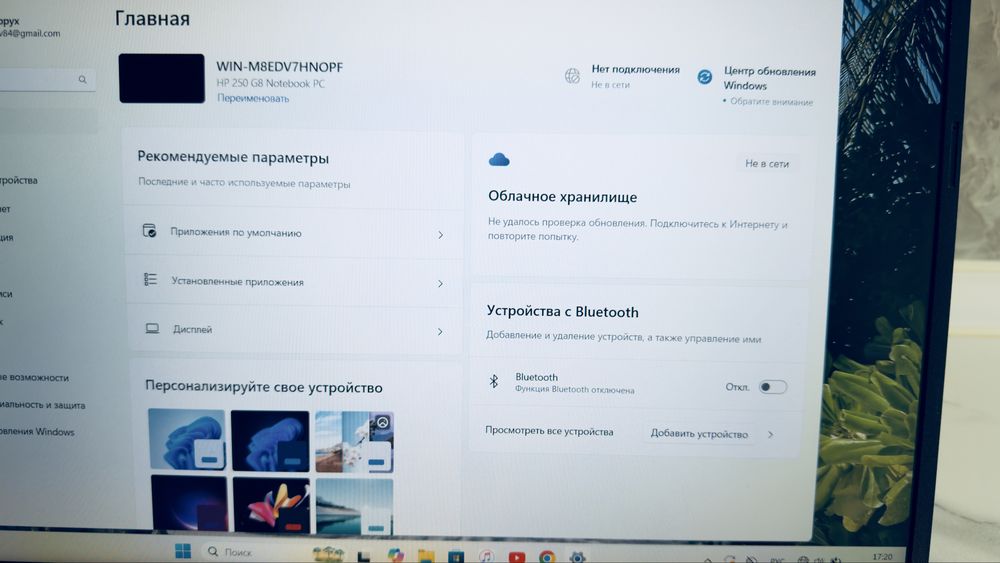Turn on the Bluetooth switch
The height and width of the screenshot is (563, 1000).
coord(772,387)
